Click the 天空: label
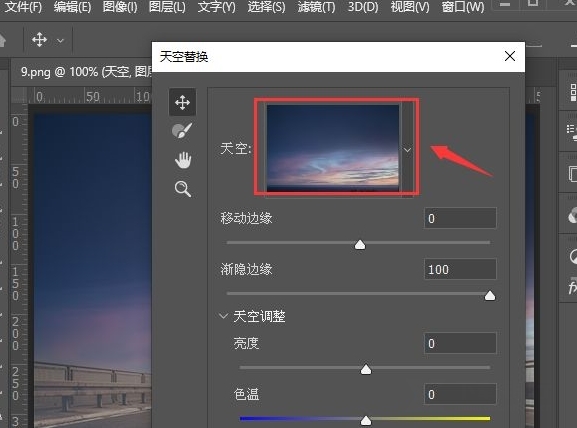Viewport: 577px width, 428px height. tap(236, 149)
